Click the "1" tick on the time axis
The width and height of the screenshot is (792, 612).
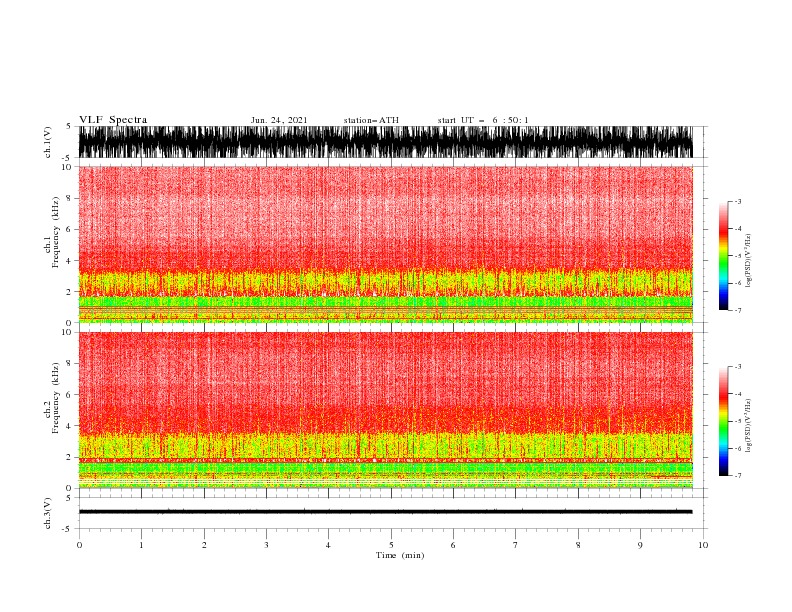click(141, 545)
